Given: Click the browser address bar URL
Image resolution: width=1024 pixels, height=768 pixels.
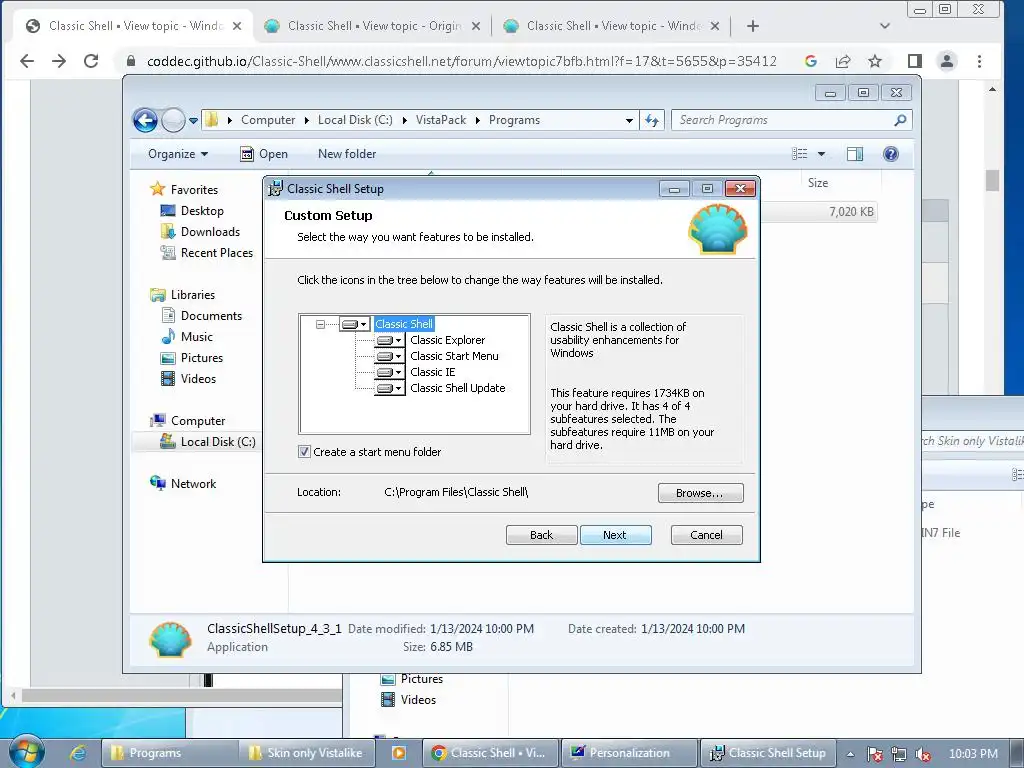Looking at the screenshot, I should coord(462,61).
